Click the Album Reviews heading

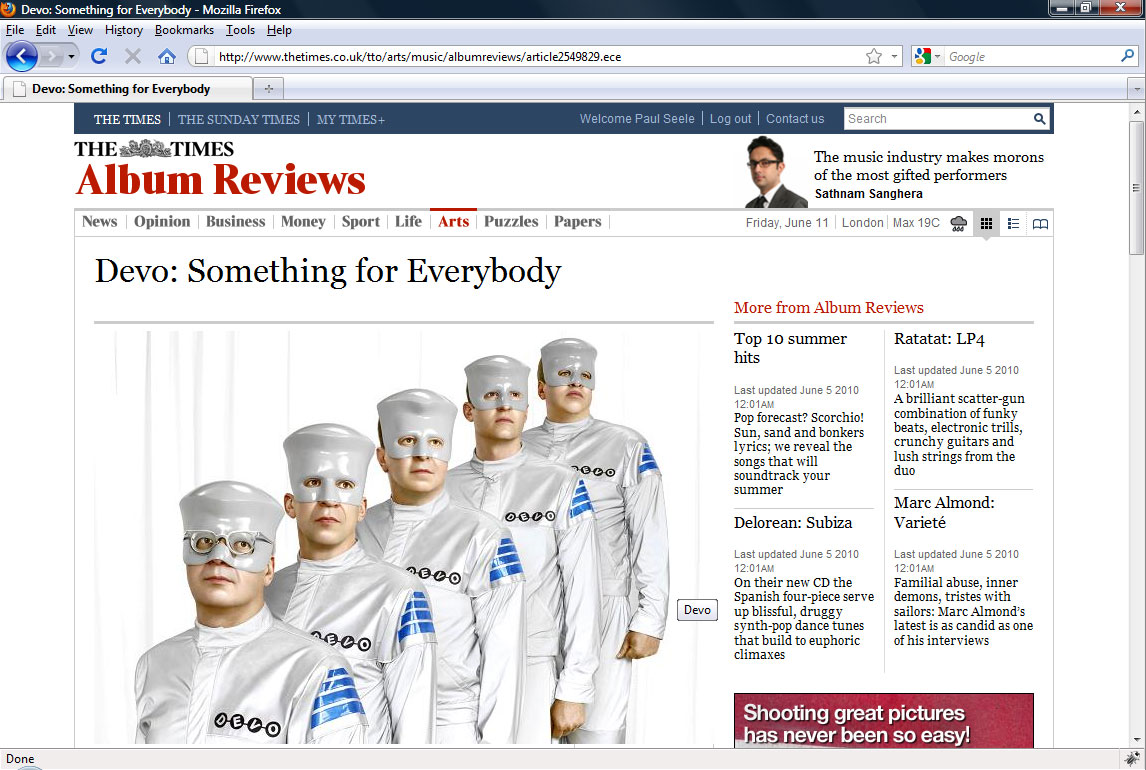point(220,180)
